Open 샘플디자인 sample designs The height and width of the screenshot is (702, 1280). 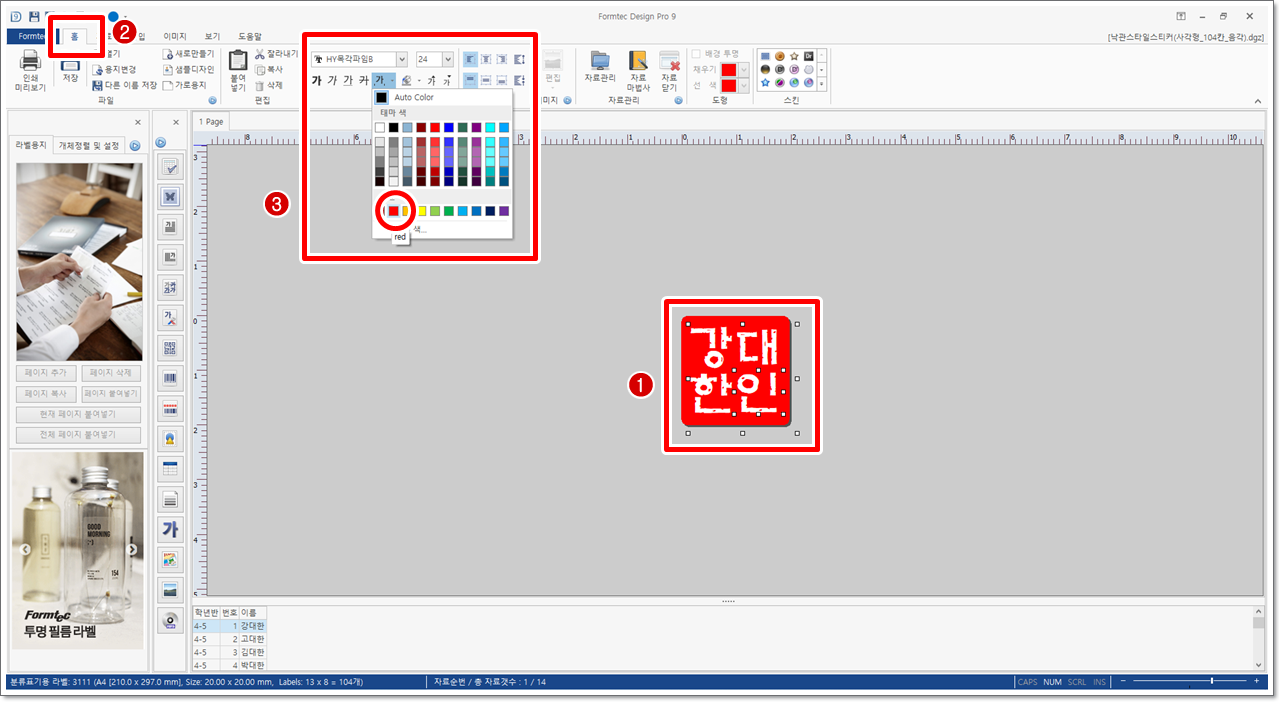[x=188, y=70]
